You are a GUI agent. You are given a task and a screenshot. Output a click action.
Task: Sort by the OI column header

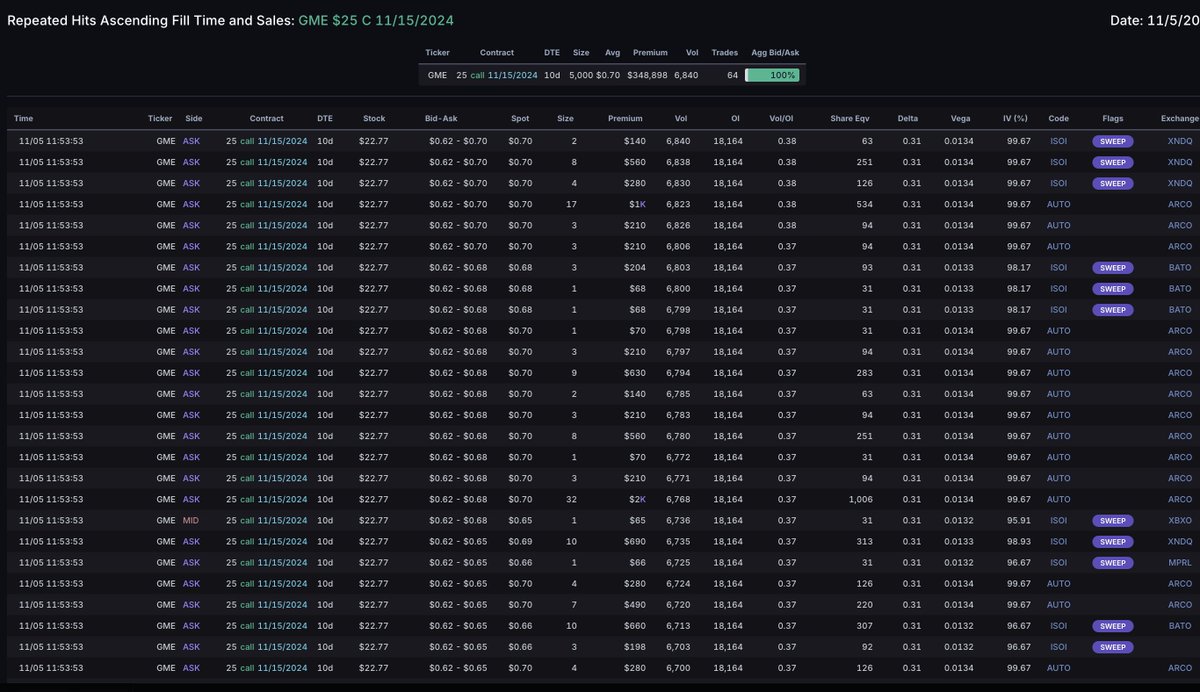(735, 119)
